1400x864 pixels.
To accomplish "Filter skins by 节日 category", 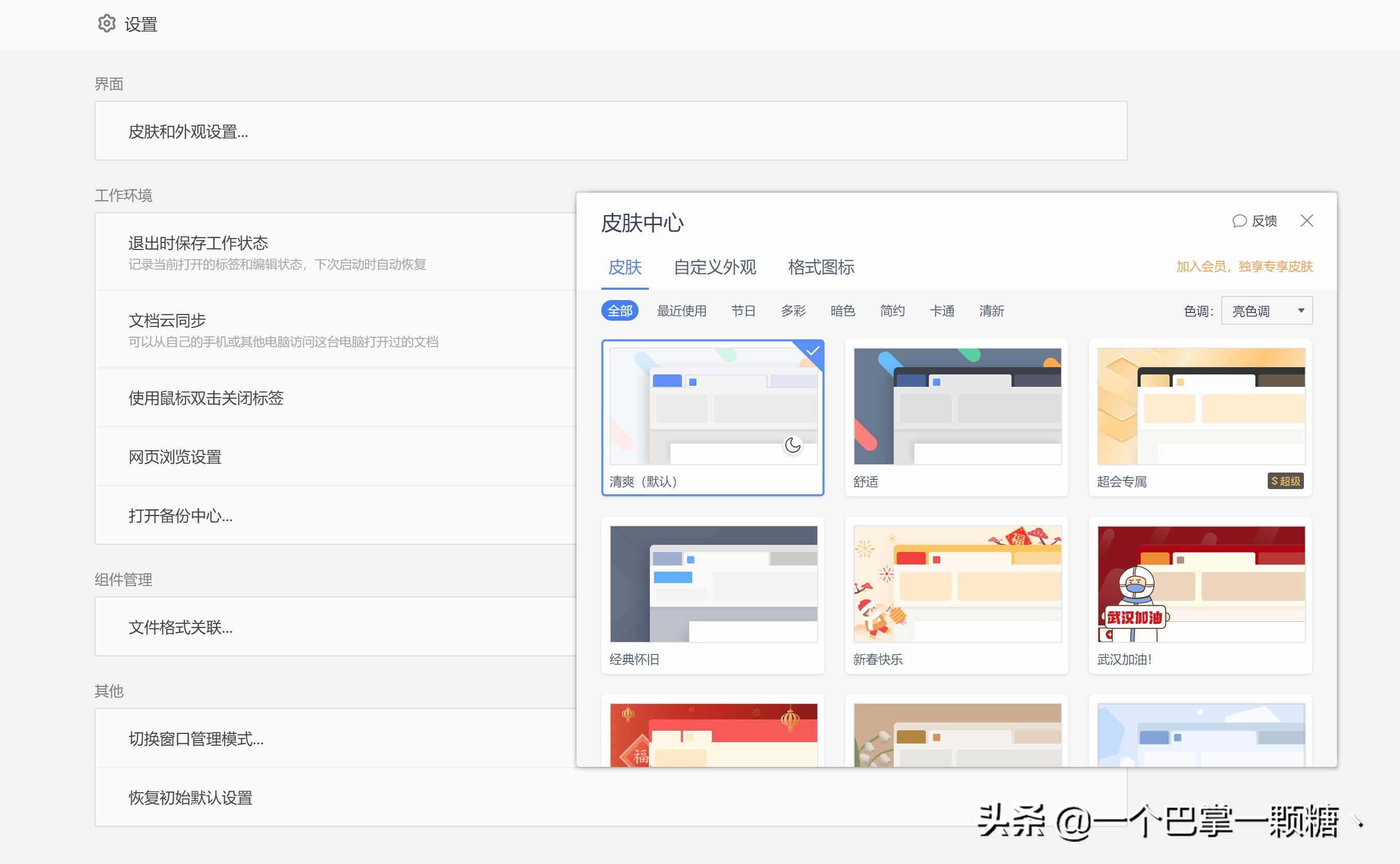I will click(743, 310).
